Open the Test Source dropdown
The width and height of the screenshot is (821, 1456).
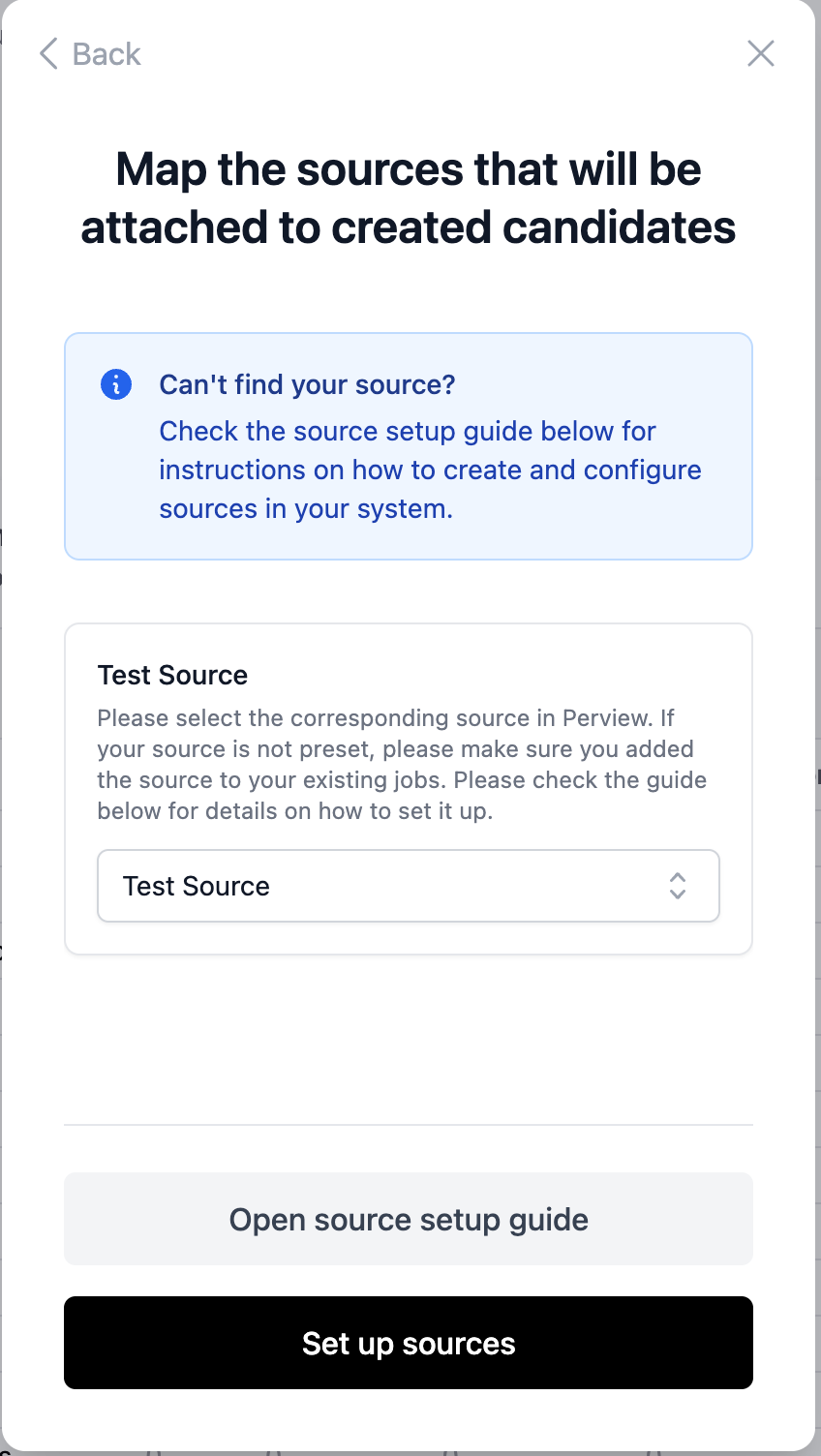tap(408, 886)
